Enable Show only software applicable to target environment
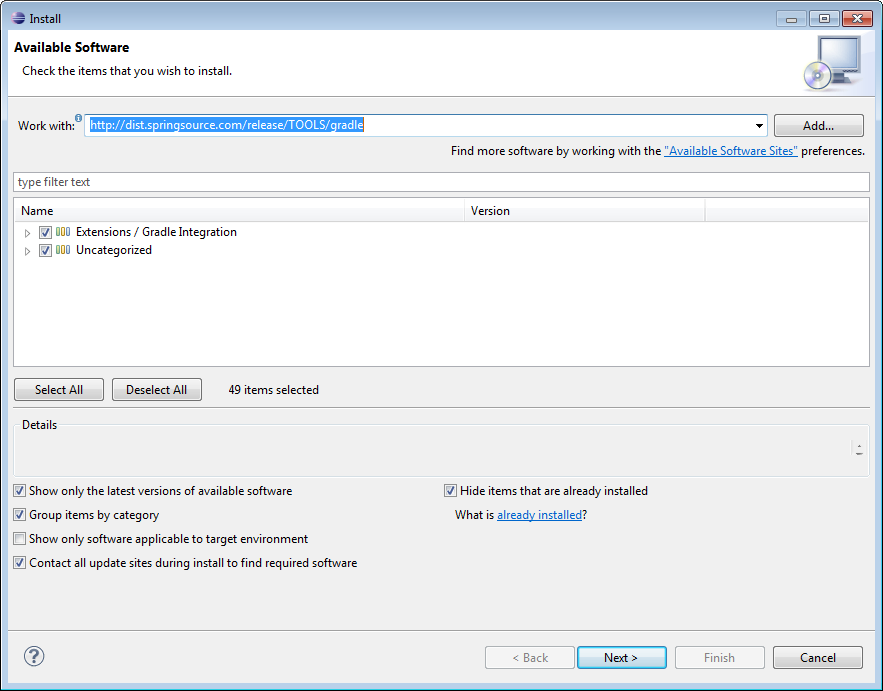 point(19,538)
